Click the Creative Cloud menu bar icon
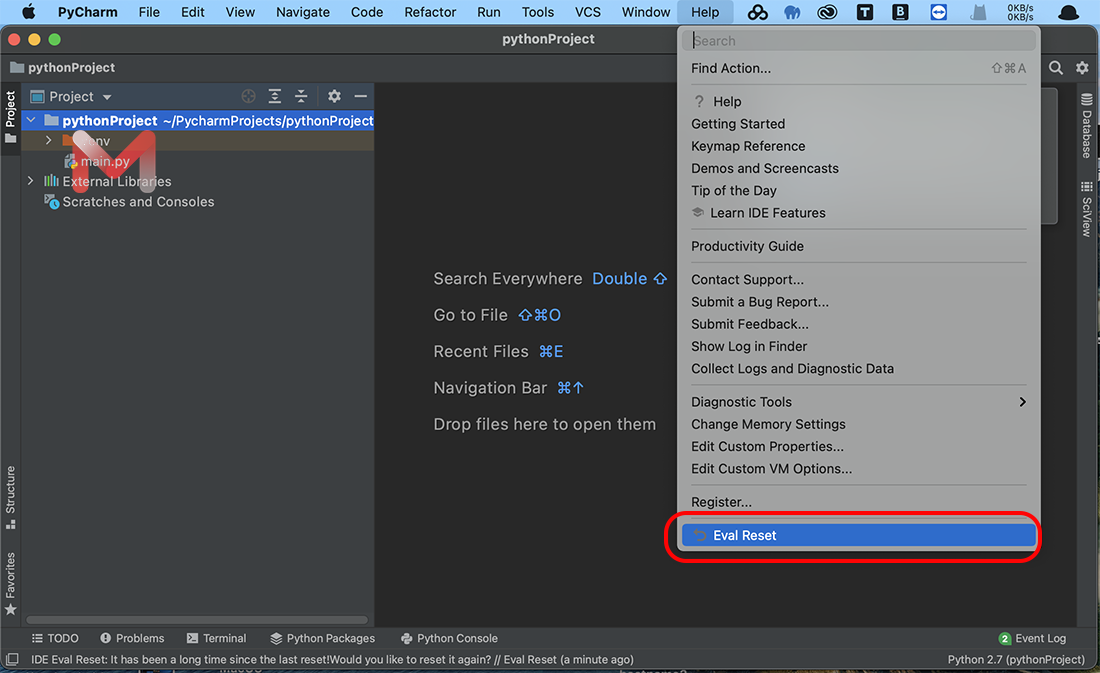Image resolution: width=1100 pixels, height=673 pixels. click(x=827, y=12)
